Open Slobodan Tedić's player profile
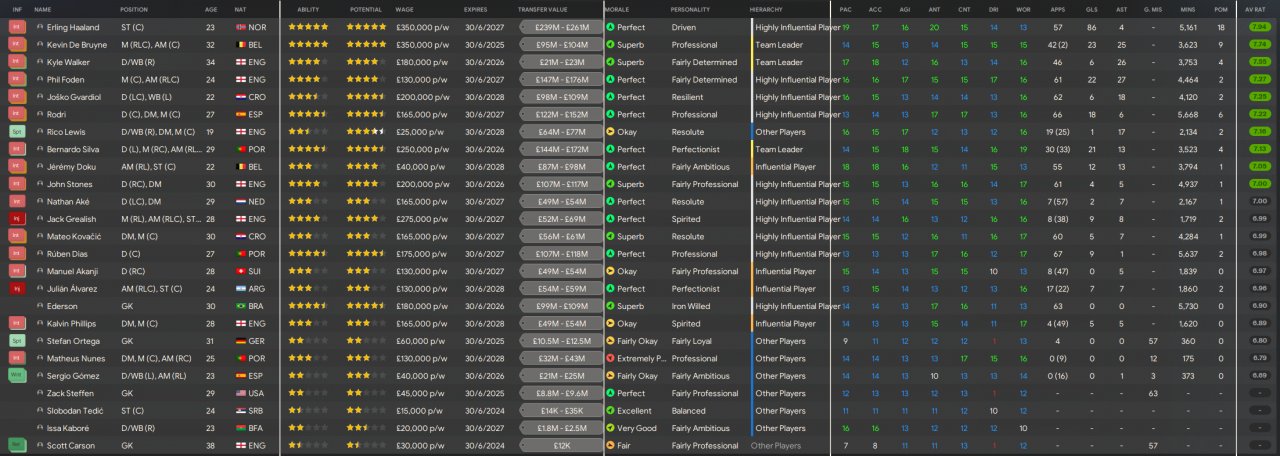Viewport: 1280px width, 456px height. click(73, 411)
